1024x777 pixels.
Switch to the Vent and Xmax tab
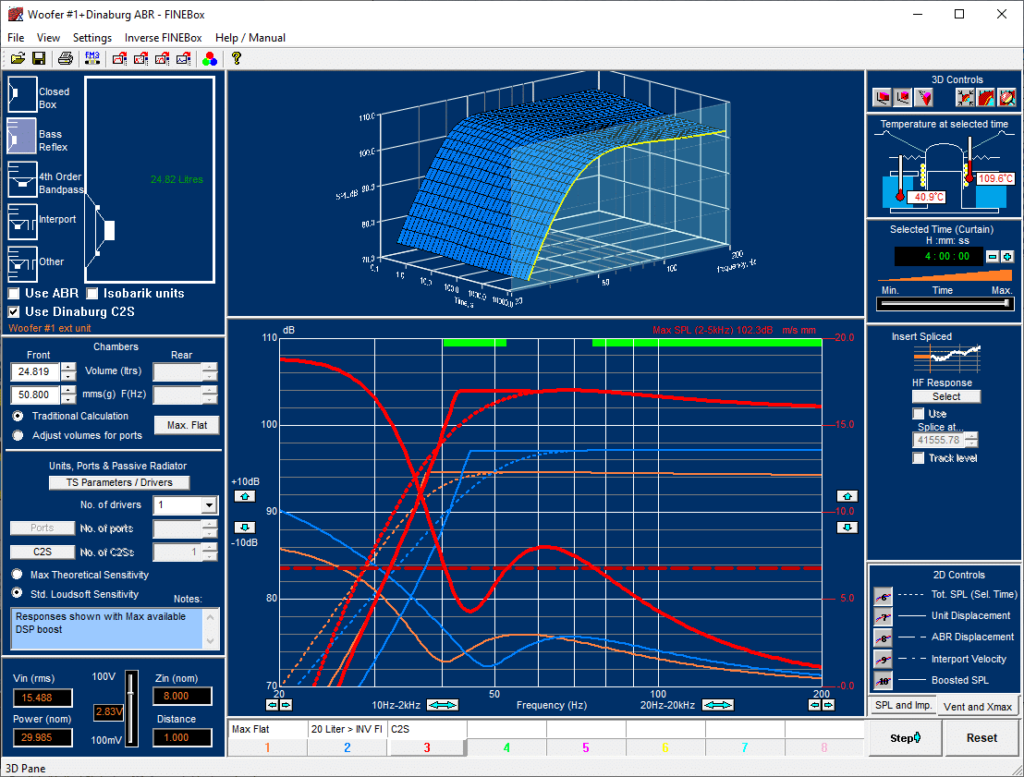click(978, 705)
